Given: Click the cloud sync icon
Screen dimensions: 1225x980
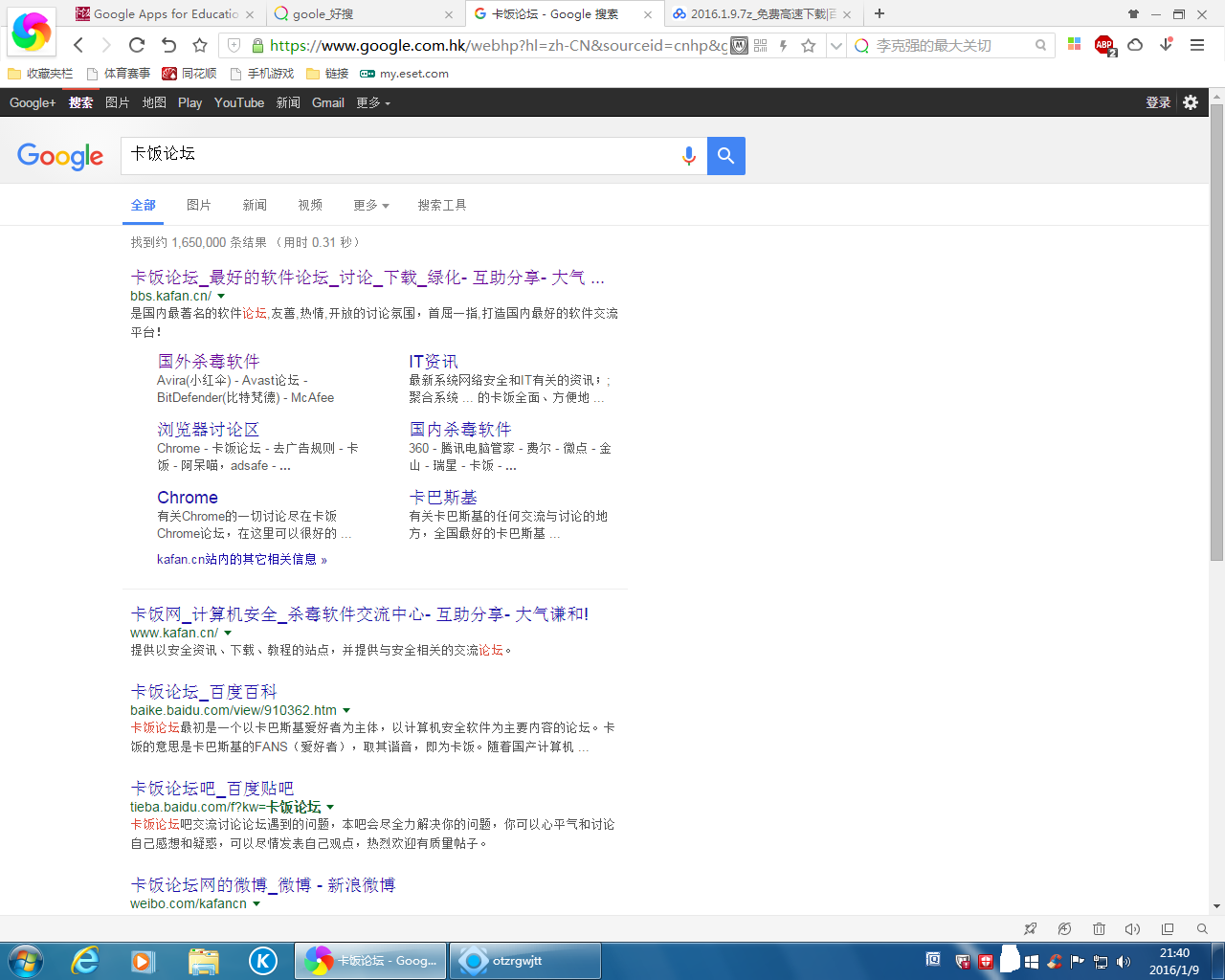Looking at the screenshot, I should coord(1135,45).
